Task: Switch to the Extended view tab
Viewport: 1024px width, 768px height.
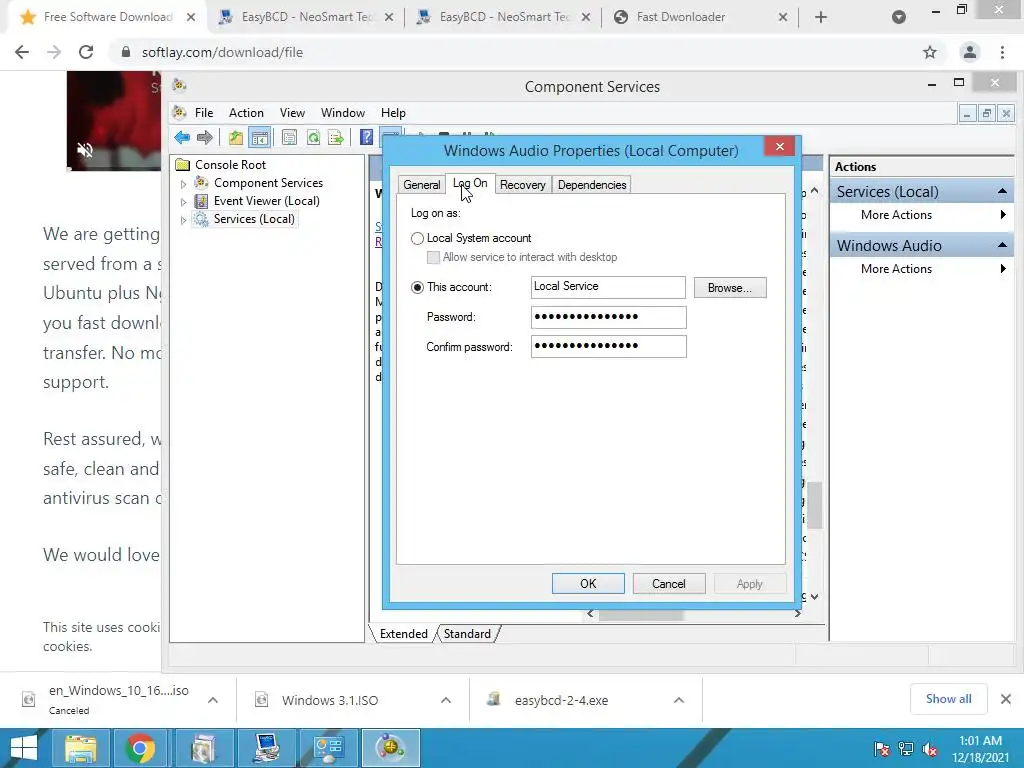Action: 404,634
